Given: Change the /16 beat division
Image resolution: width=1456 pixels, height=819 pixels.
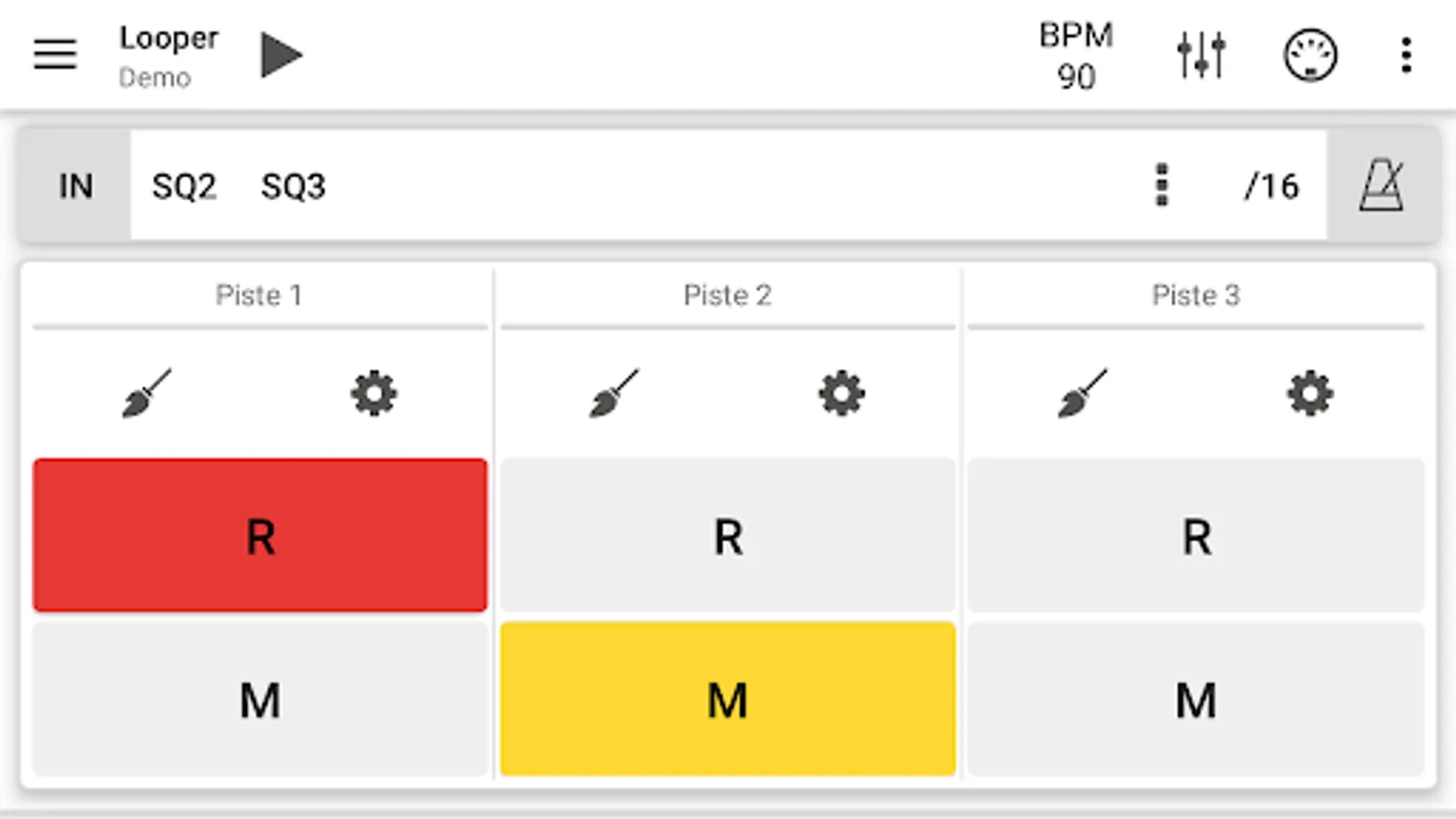Looking at the screenshot, I should pos(1271,187).
